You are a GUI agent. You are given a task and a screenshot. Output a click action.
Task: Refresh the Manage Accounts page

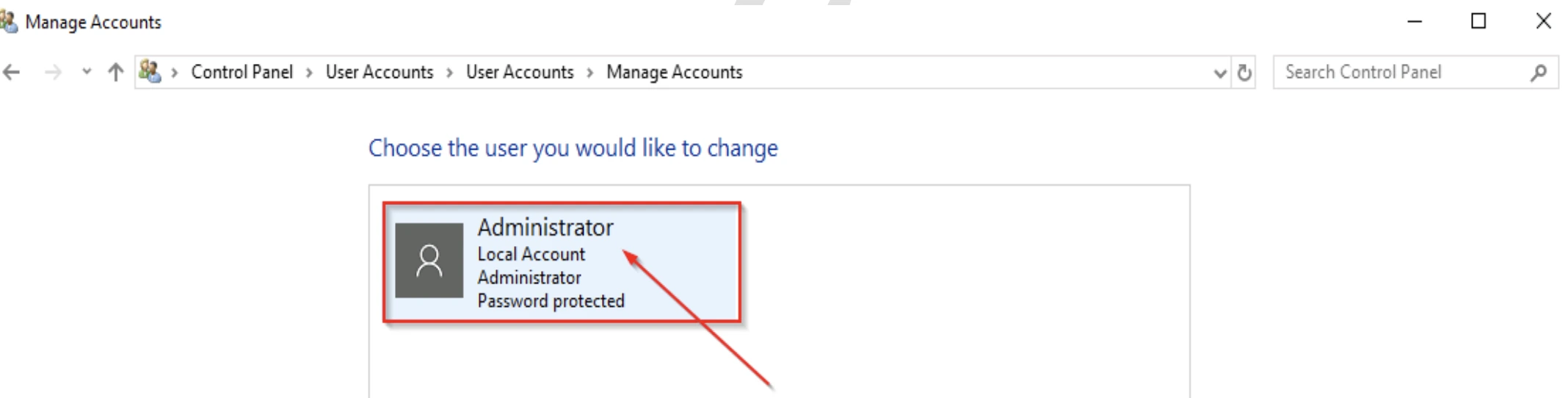1244,73
